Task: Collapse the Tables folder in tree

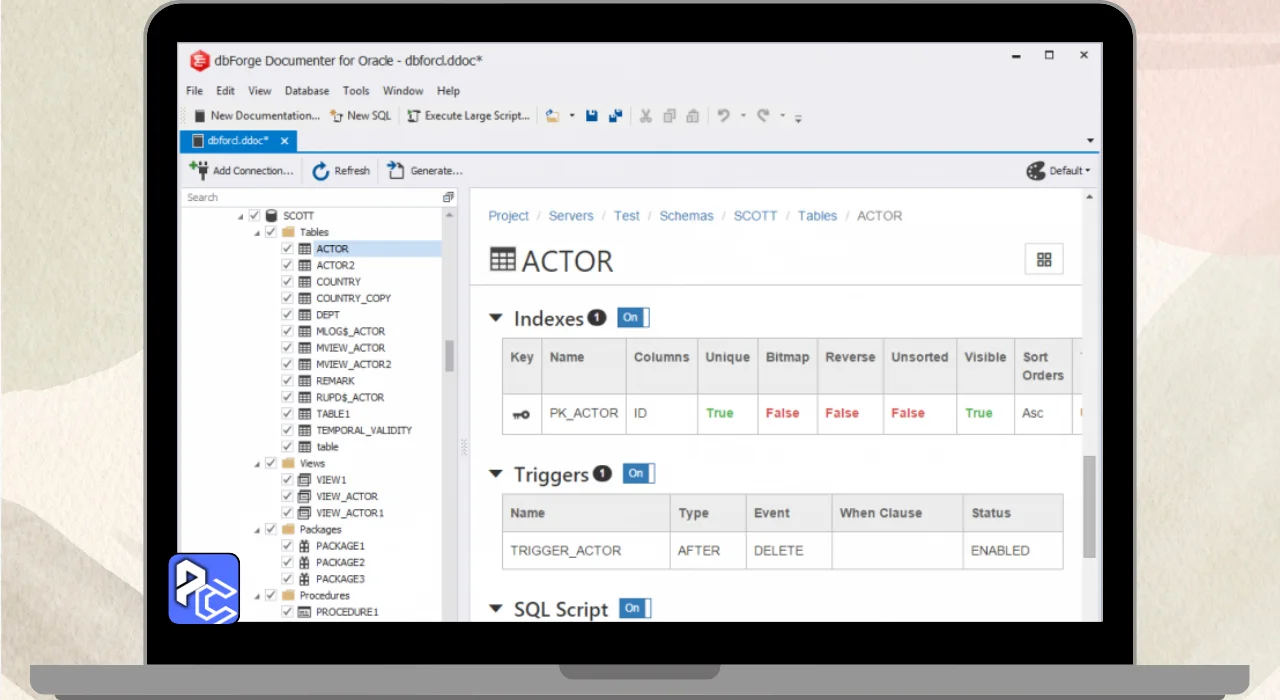Action: pyautogui.click(x=257, y=232)
